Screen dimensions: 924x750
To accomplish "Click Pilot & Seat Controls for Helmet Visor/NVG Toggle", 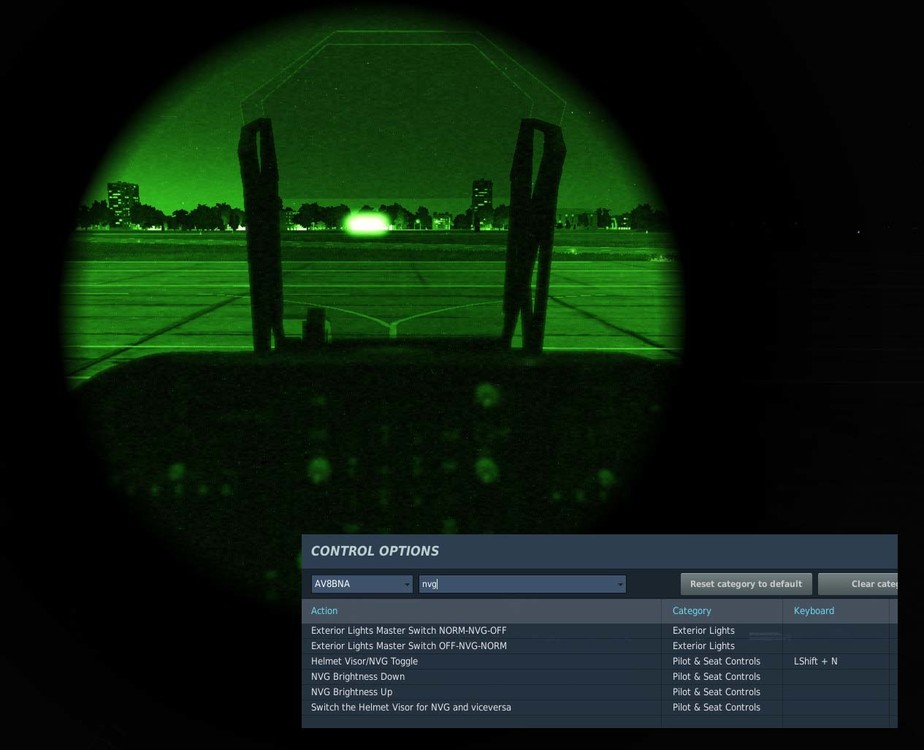I will (x=716, y=661).
